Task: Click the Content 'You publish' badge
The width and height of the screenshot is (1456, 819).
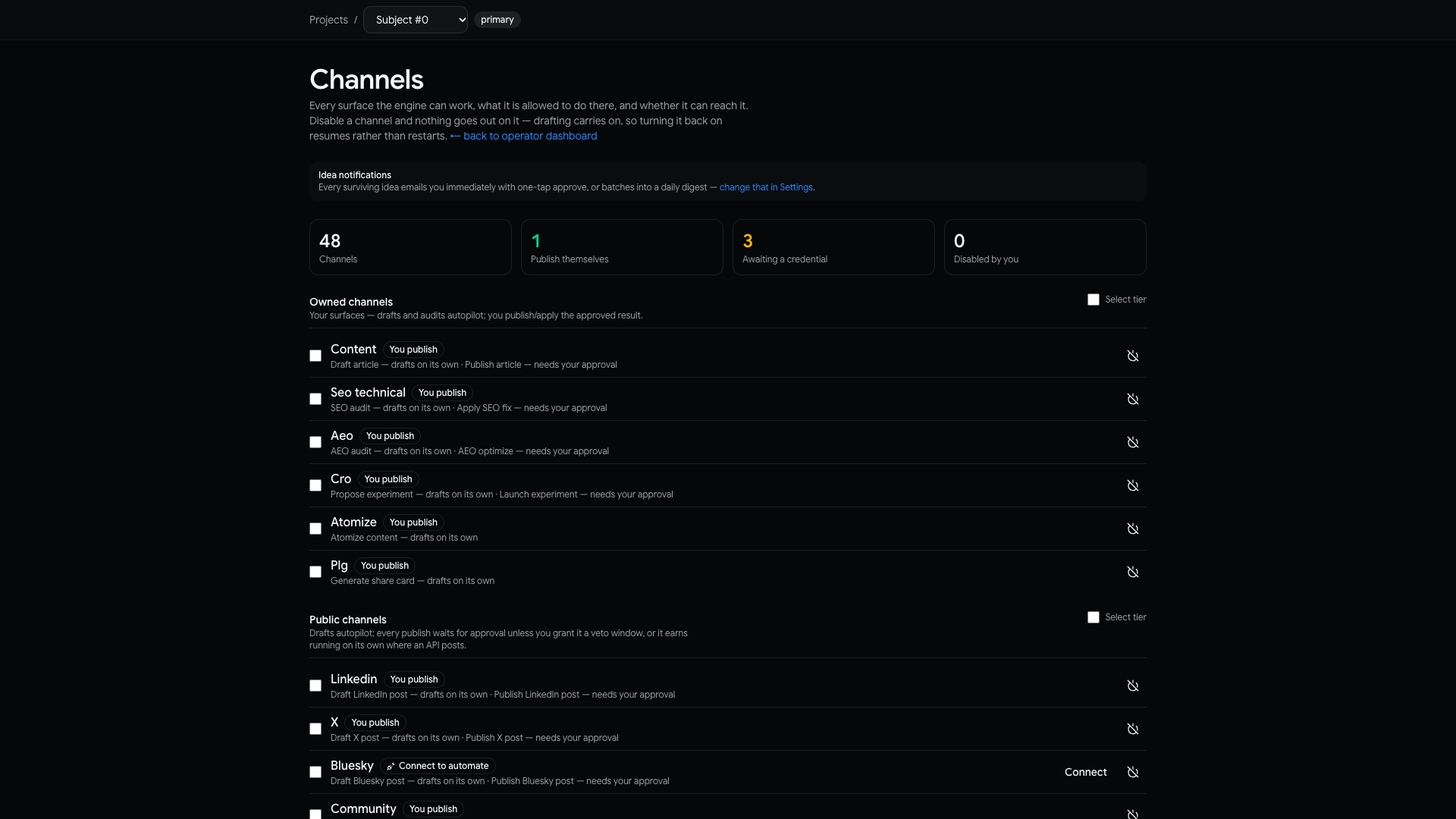Action: 413,350
